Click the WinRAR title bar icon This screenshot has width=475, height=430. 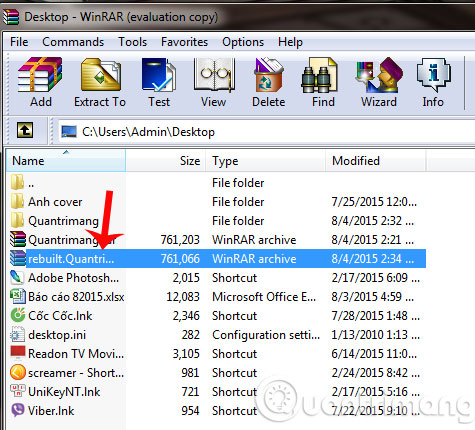[x=11, y=17]
